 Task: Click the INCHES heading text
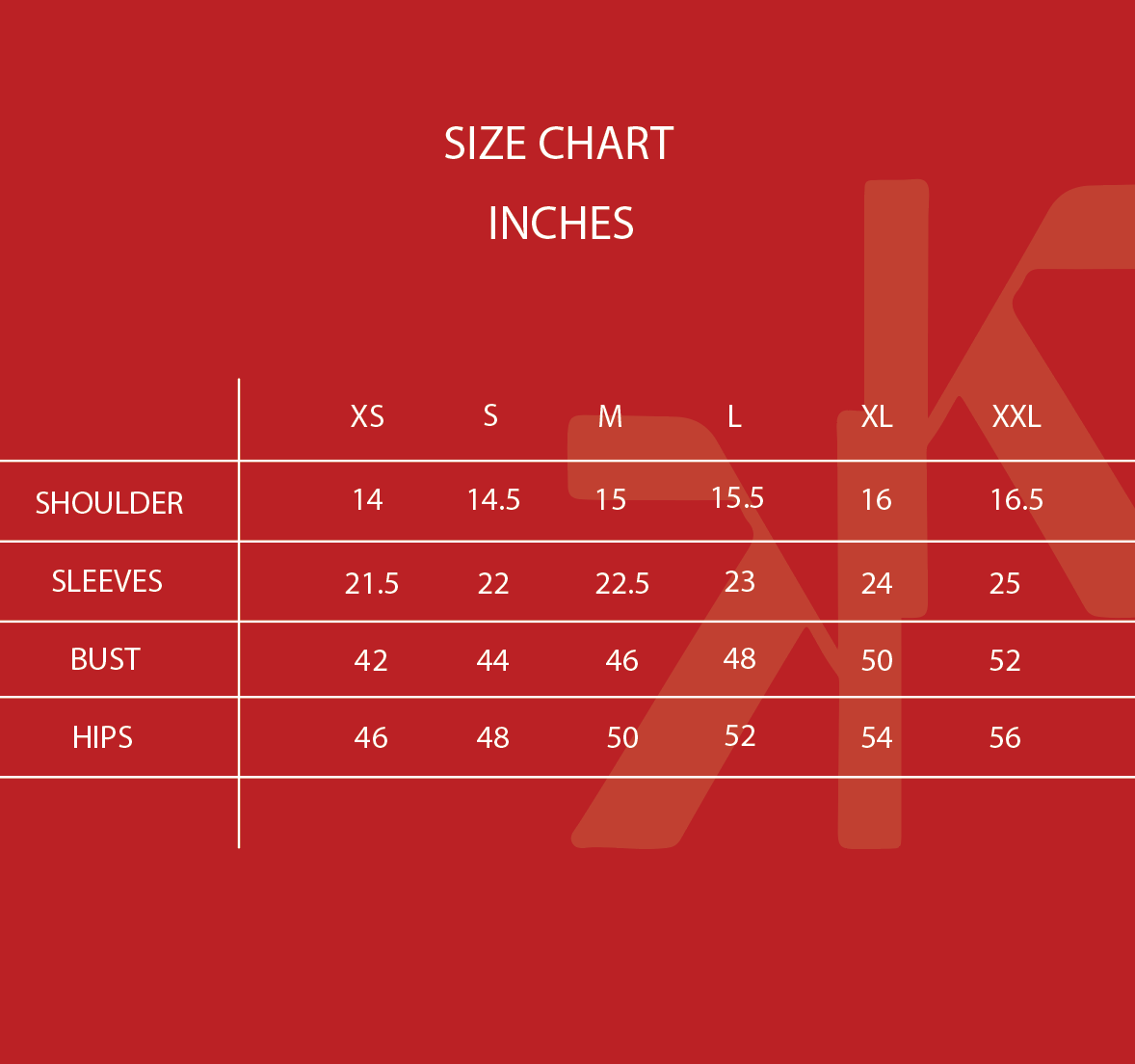coord(561,224)
